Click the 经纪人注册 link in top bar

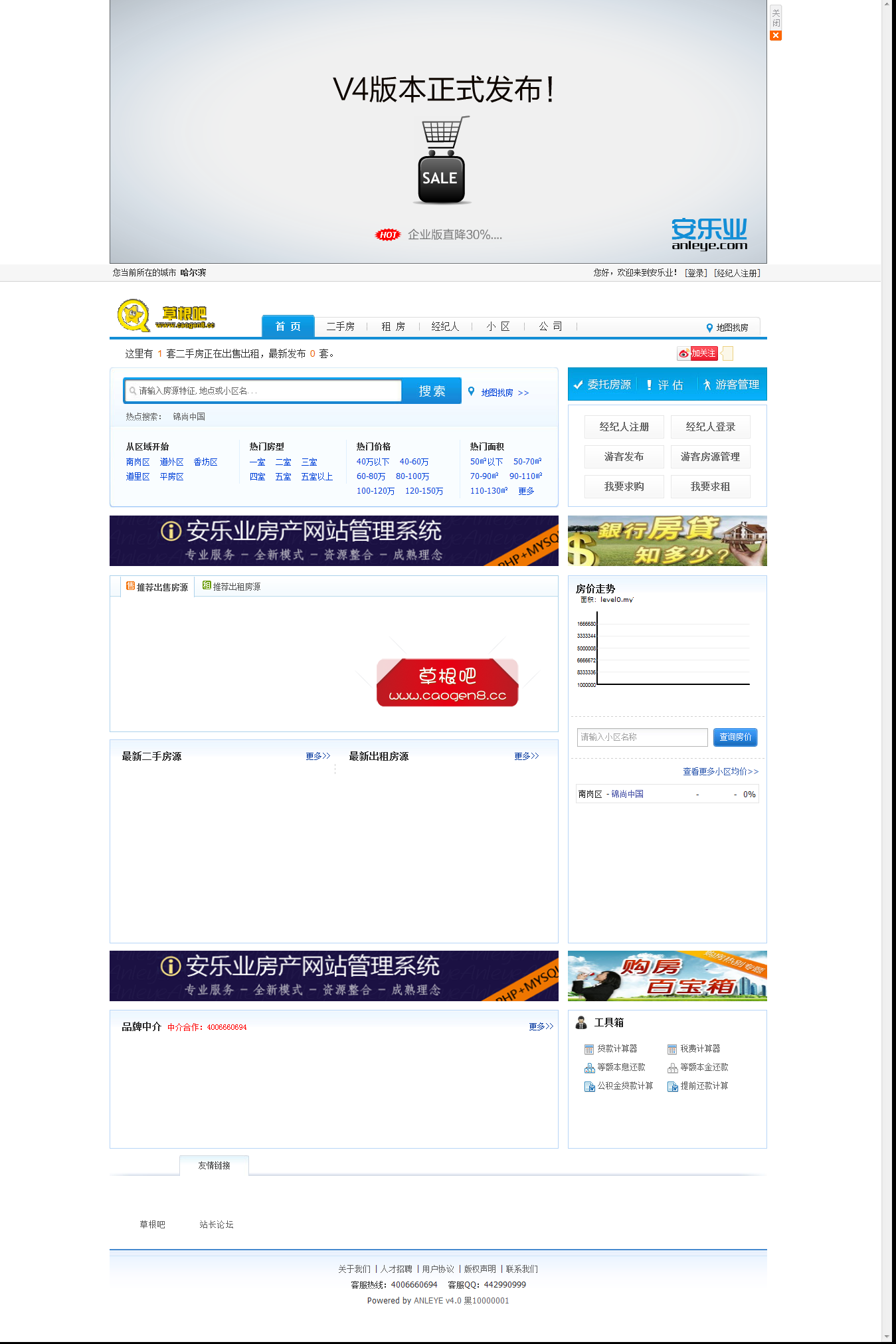pyautogui.click(x=737, y=273)
